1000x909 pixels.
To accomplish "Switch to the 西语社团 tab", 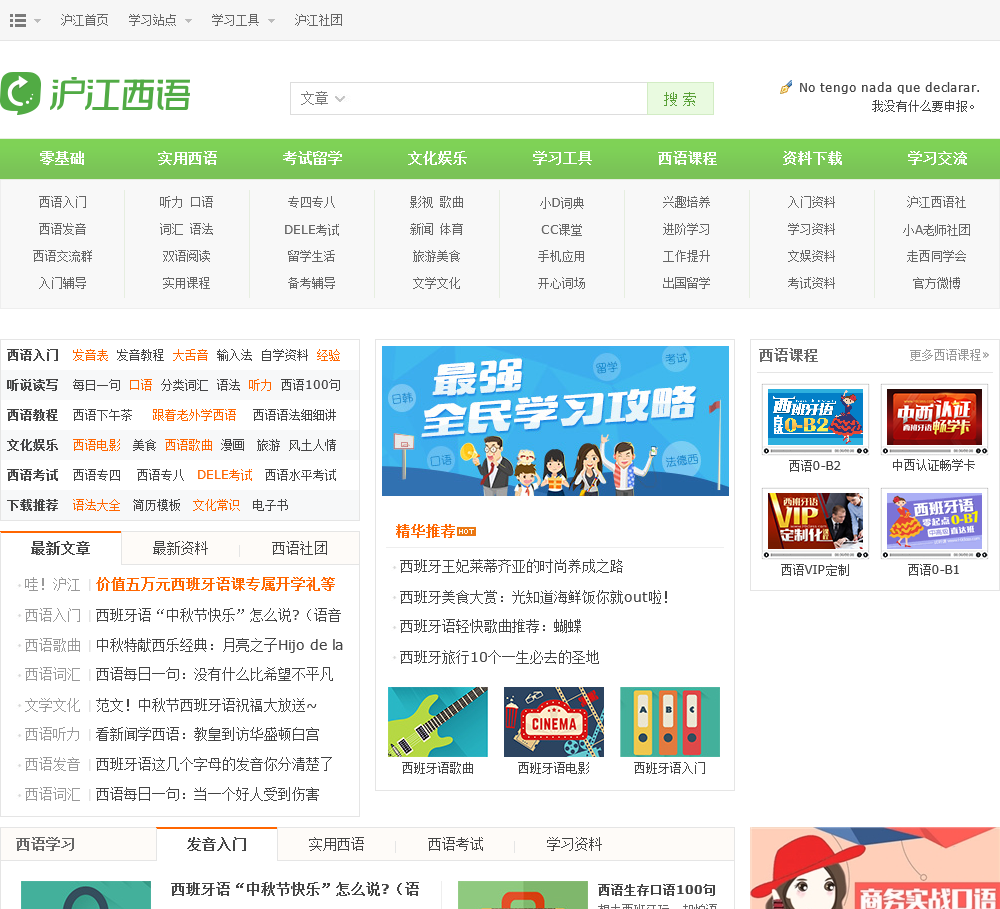I will [x=299, y=548].
